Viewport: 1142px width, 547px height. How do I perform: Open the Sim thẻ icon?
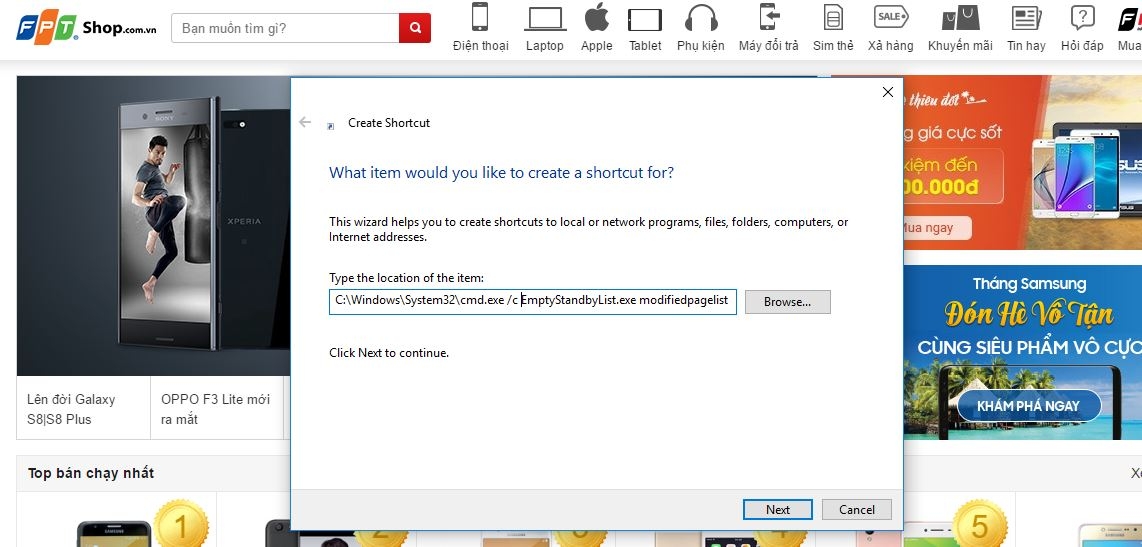pyautogui.click(x=832, y=17)
